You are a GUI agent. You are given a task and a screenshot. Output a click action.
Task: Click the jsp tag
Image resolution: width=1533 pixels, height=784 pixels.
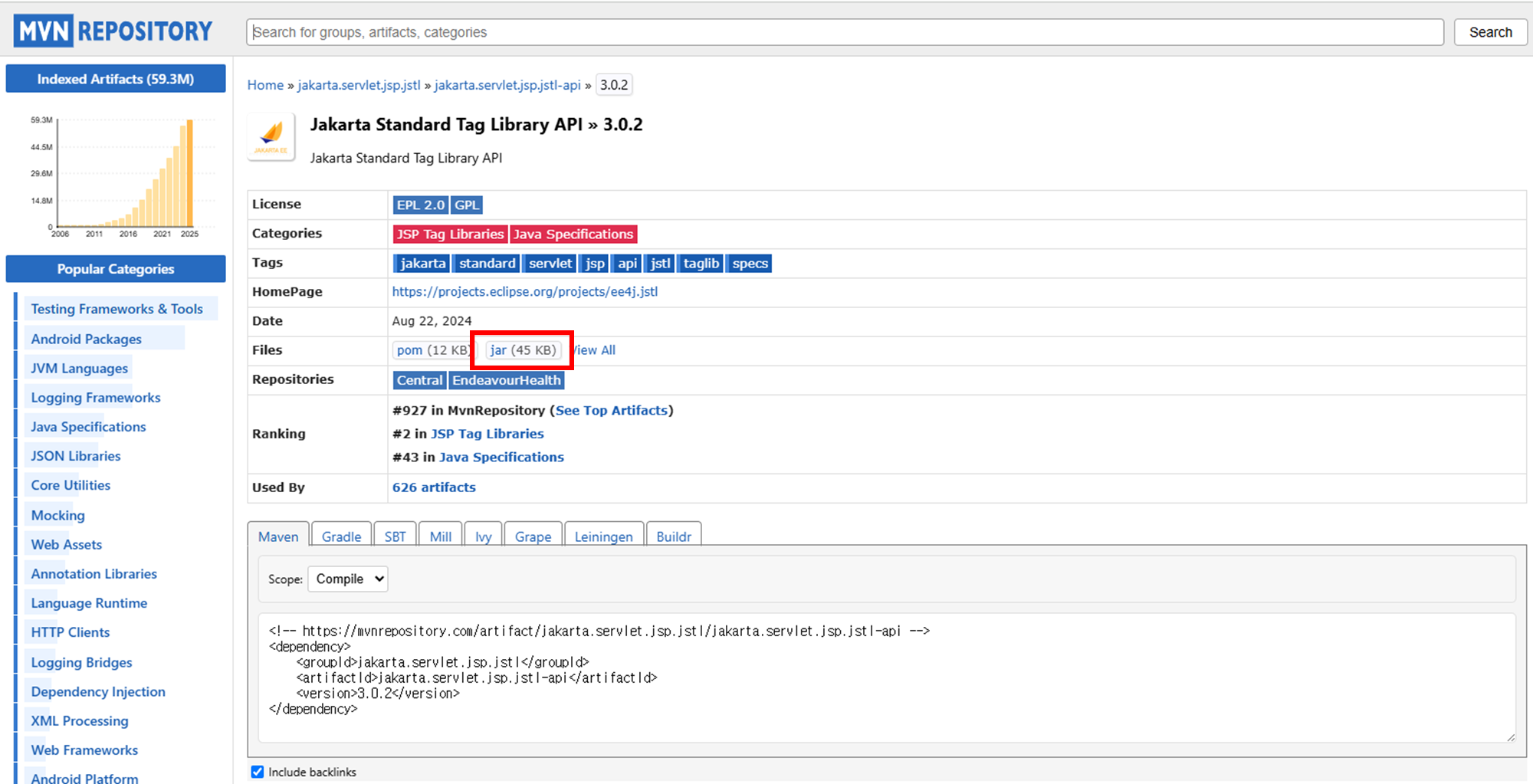coord(595,263)
